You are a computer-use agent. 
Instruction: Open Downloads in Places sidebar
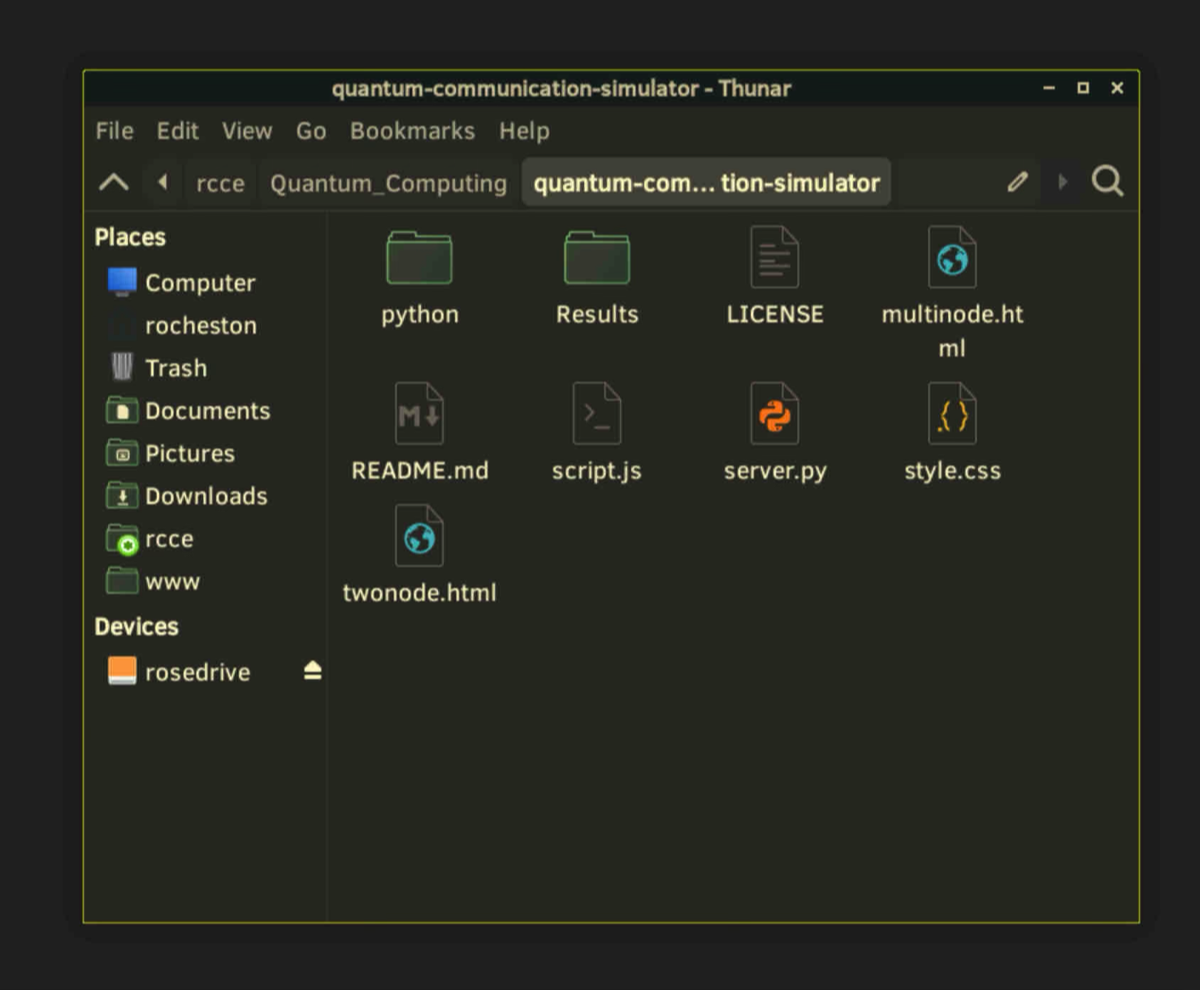pos(205,496)
